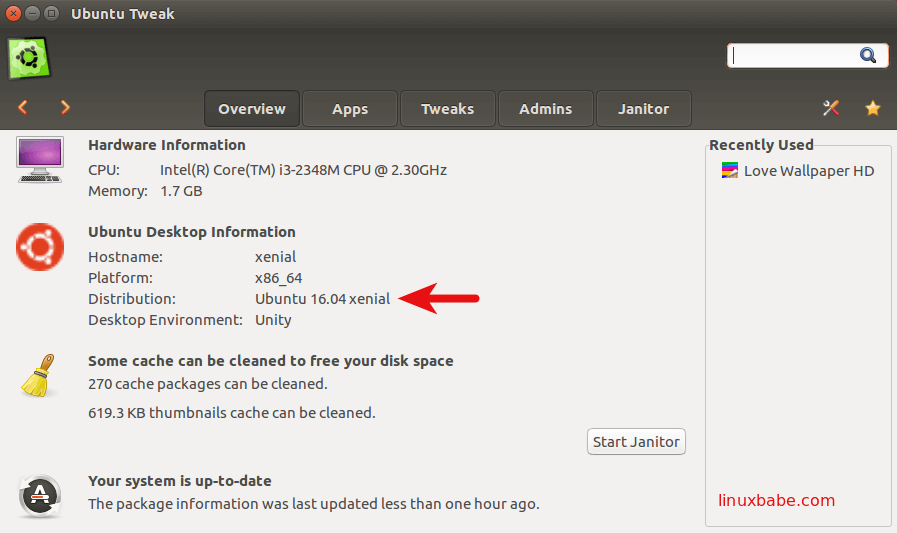Click the Ubuntu Tweak logo icon

point(30,58)
